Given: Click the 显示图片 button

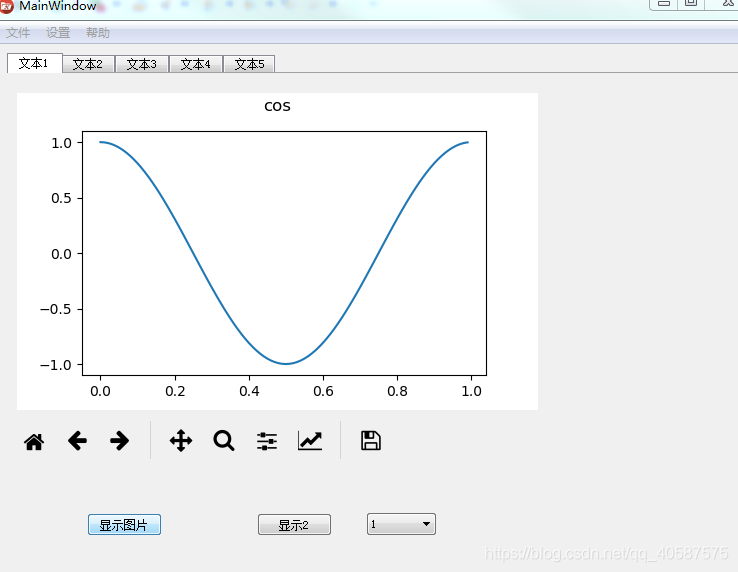Looking at the screenshot, I should [124, 524].
